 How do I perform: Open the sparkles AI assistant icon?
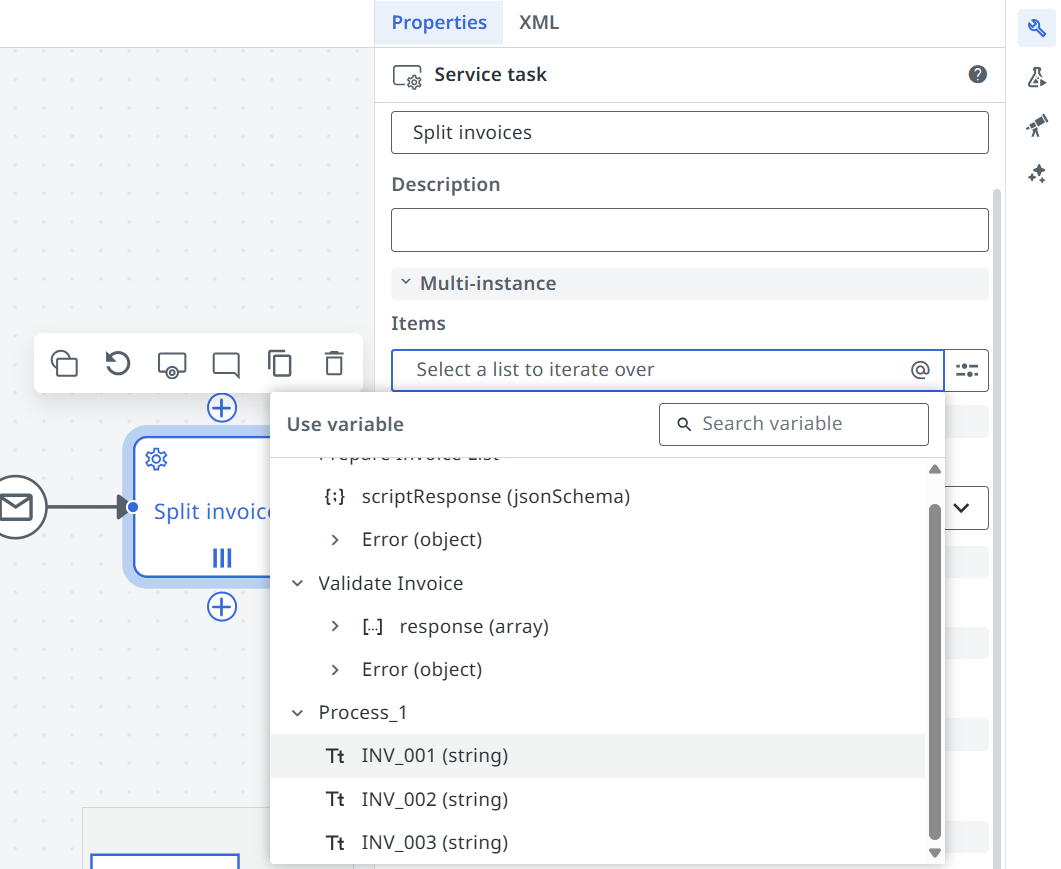click(x=1037, y=174)
